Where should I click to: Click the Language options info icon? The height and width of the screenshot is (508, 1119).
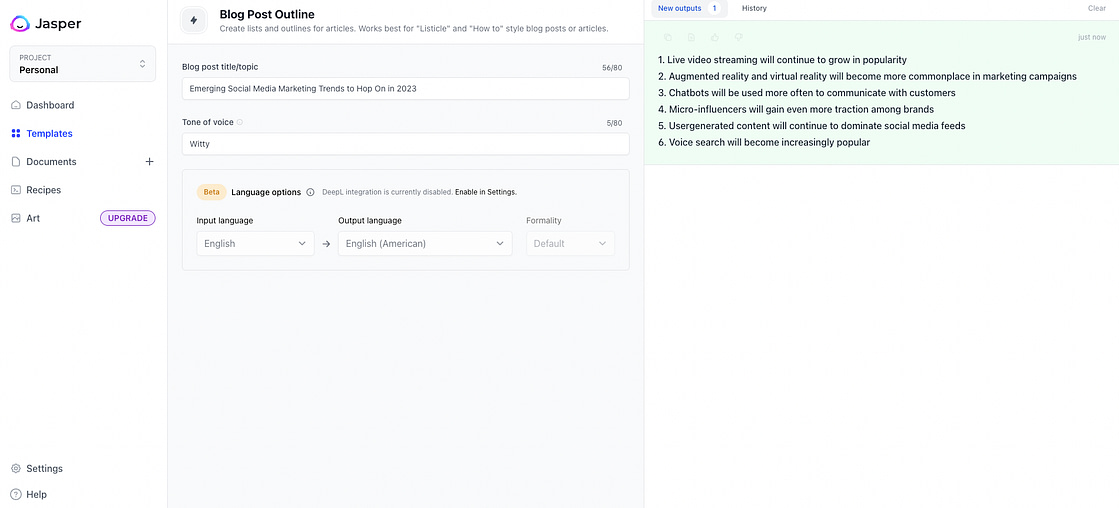[x=310, y=192]
